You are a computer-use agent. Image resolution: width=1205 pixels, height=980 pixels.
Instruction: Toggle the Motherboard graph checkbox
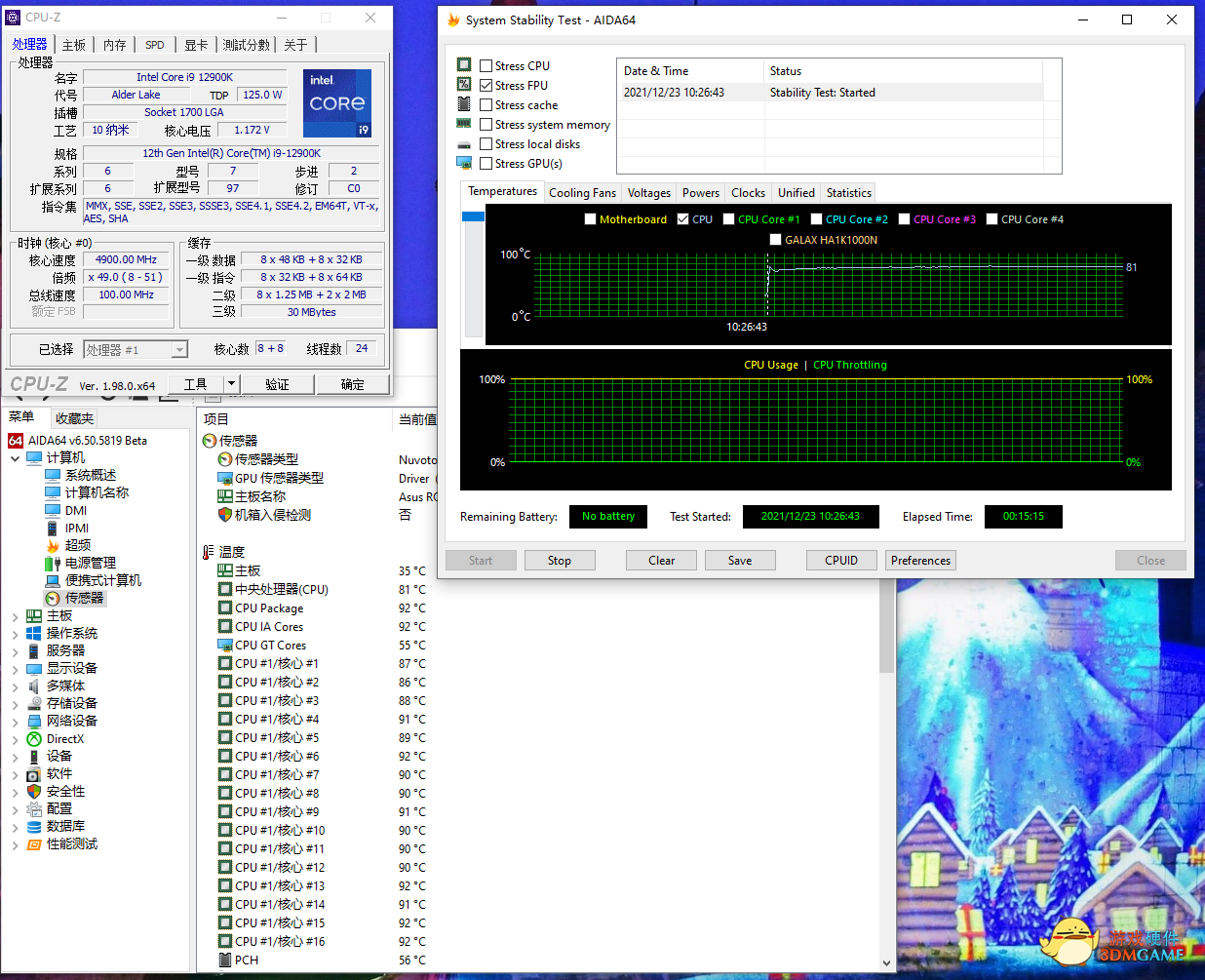point(590,218)
